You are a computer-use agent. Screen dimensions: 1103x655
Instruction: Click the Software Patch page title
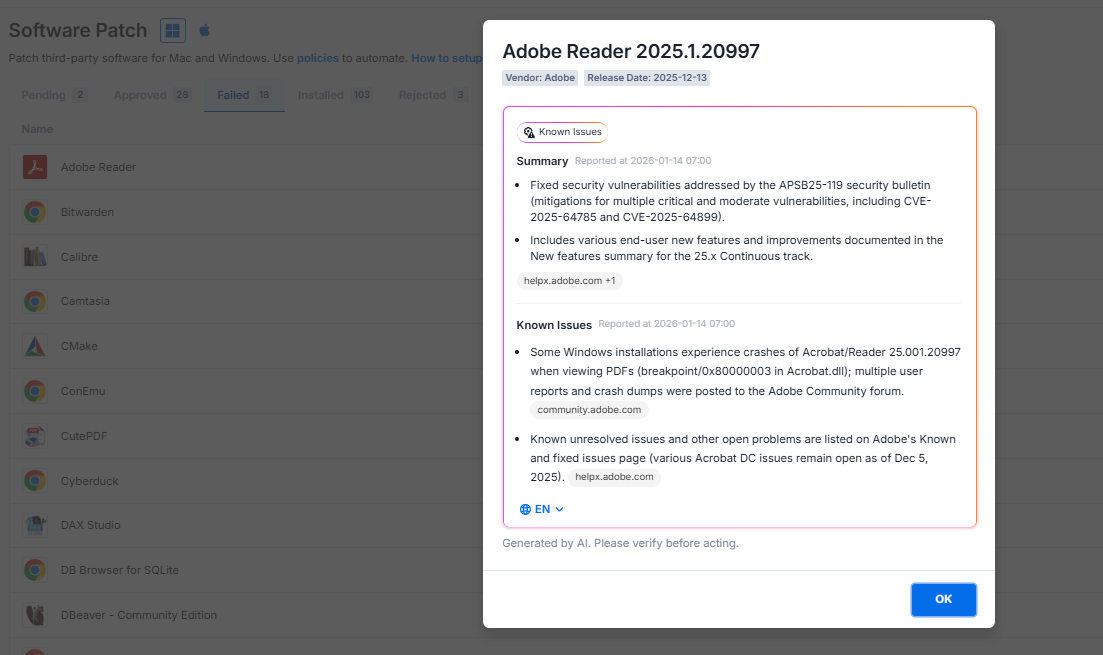(x=78, y=30)
